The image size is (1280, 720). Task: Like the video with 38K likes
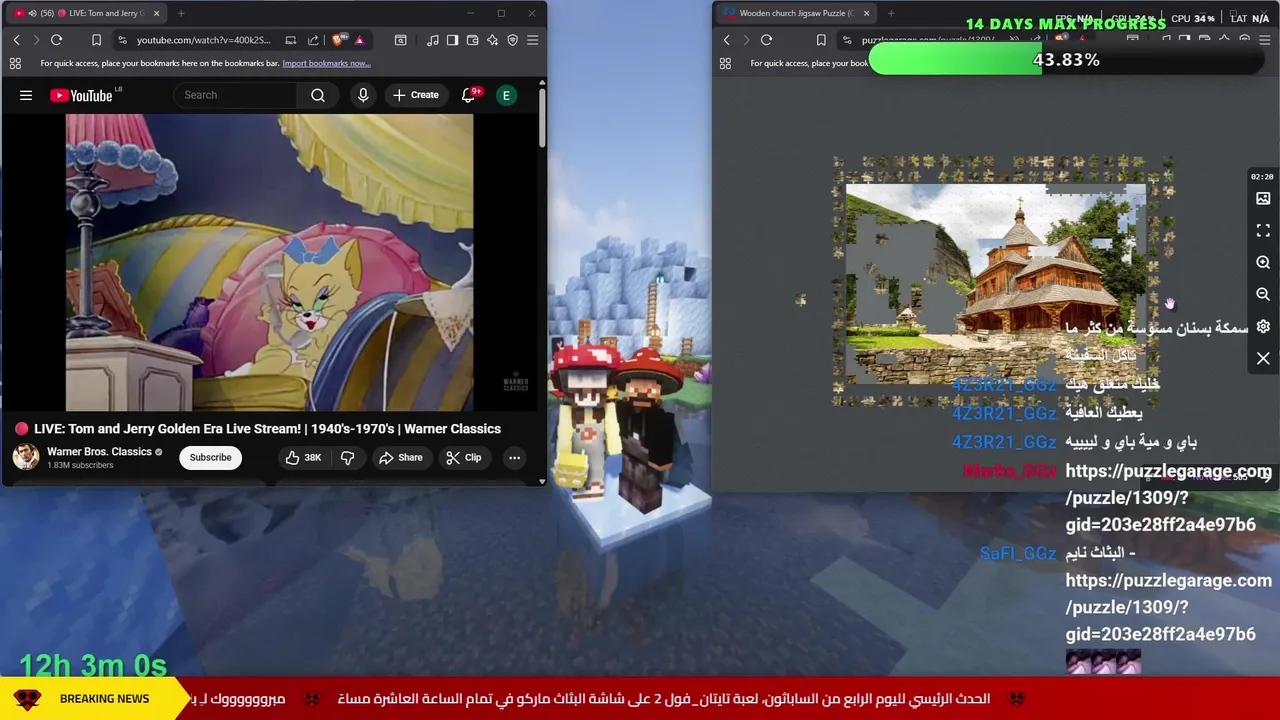tap(303, 457)
